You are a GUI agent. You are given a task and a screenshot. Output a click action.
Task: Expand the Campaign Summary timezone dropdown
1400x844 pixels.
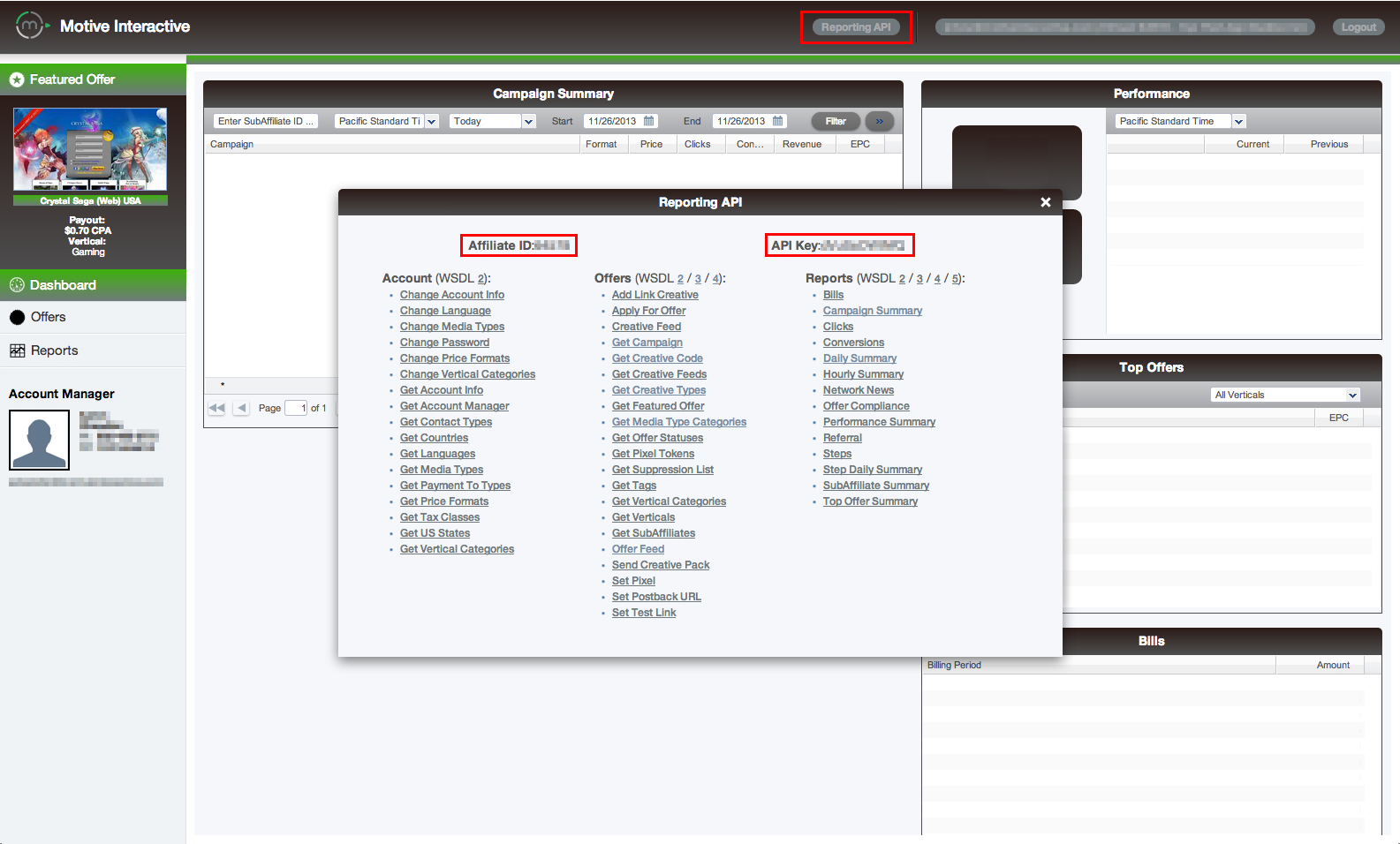pyautogui.click(x=432, y=122)
